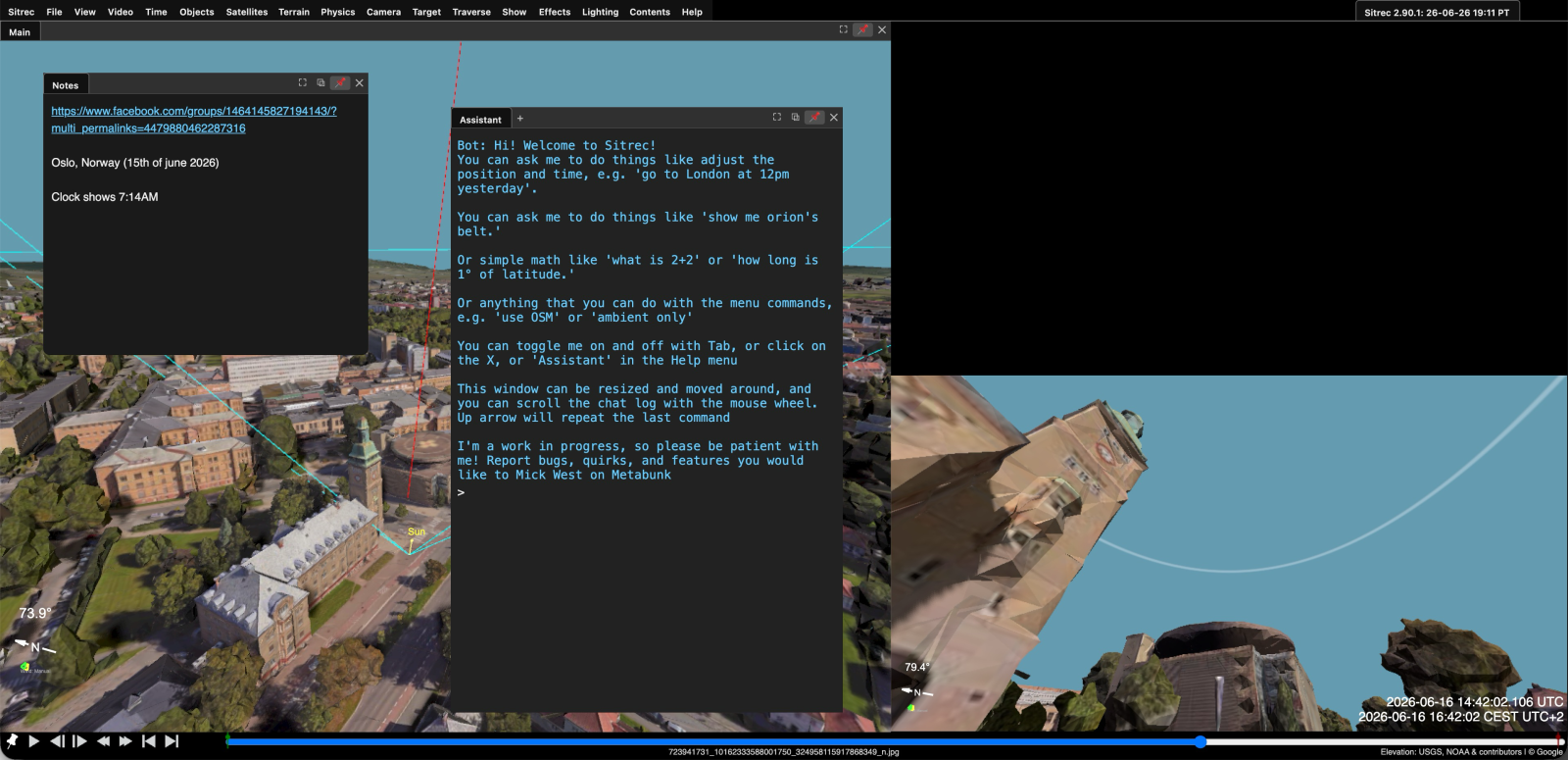This screenshot has width=1568, height=760.
Task: Expand the Terrain menu
Action: (294, 12)
